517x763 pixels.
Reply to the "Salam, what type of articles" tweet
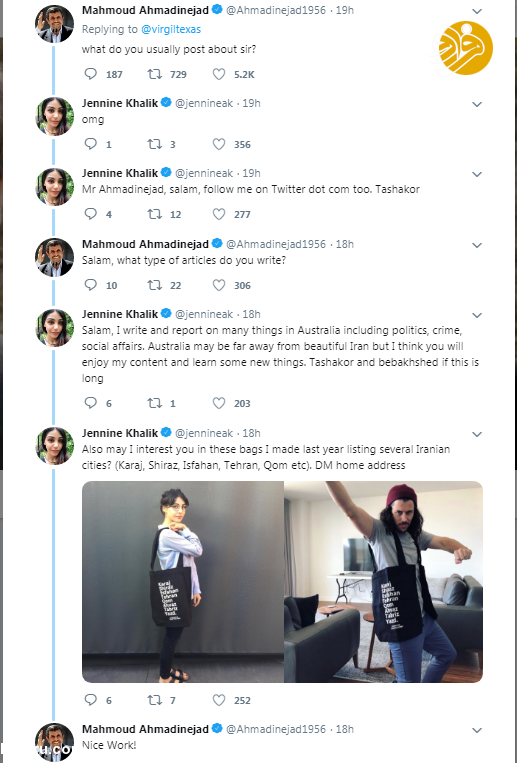click(x=91, y=285)
